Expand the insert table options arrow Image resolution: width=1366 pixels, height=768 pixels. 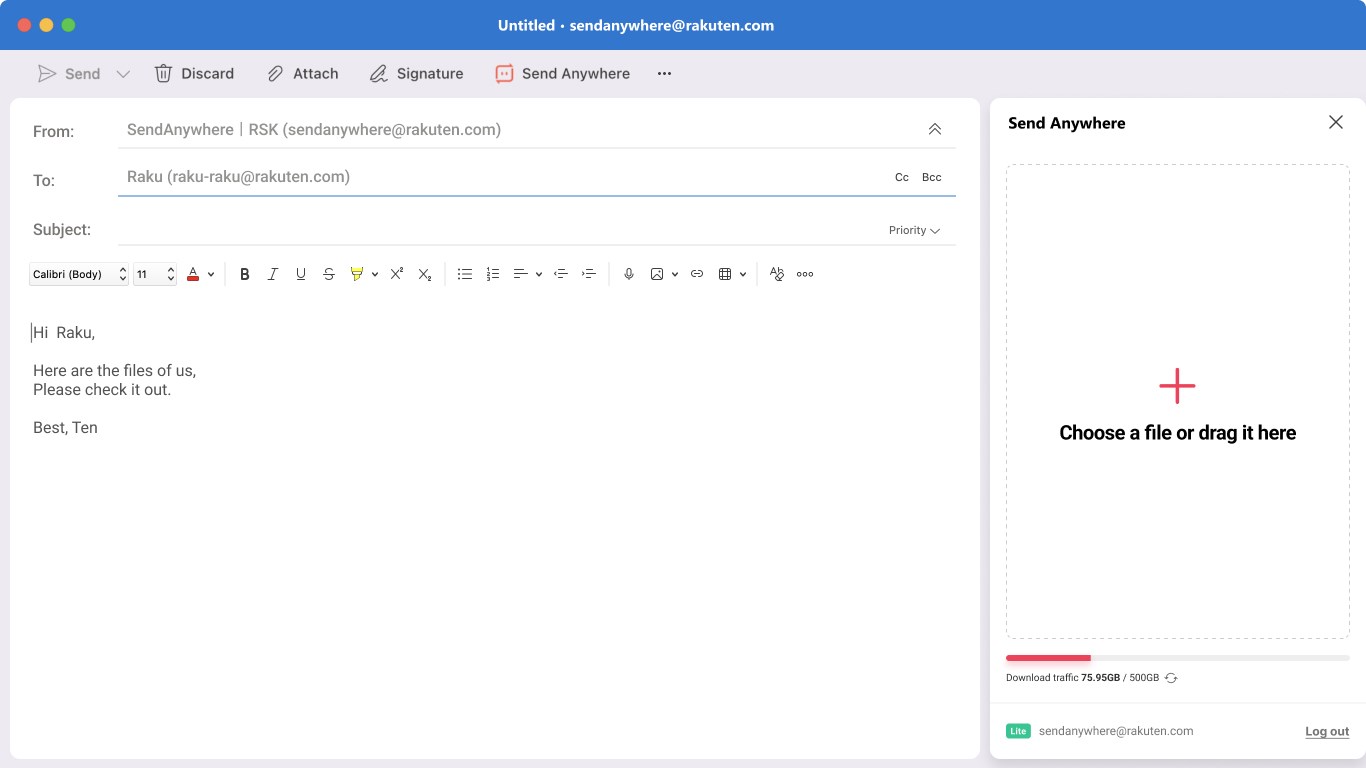coord(743,274)
